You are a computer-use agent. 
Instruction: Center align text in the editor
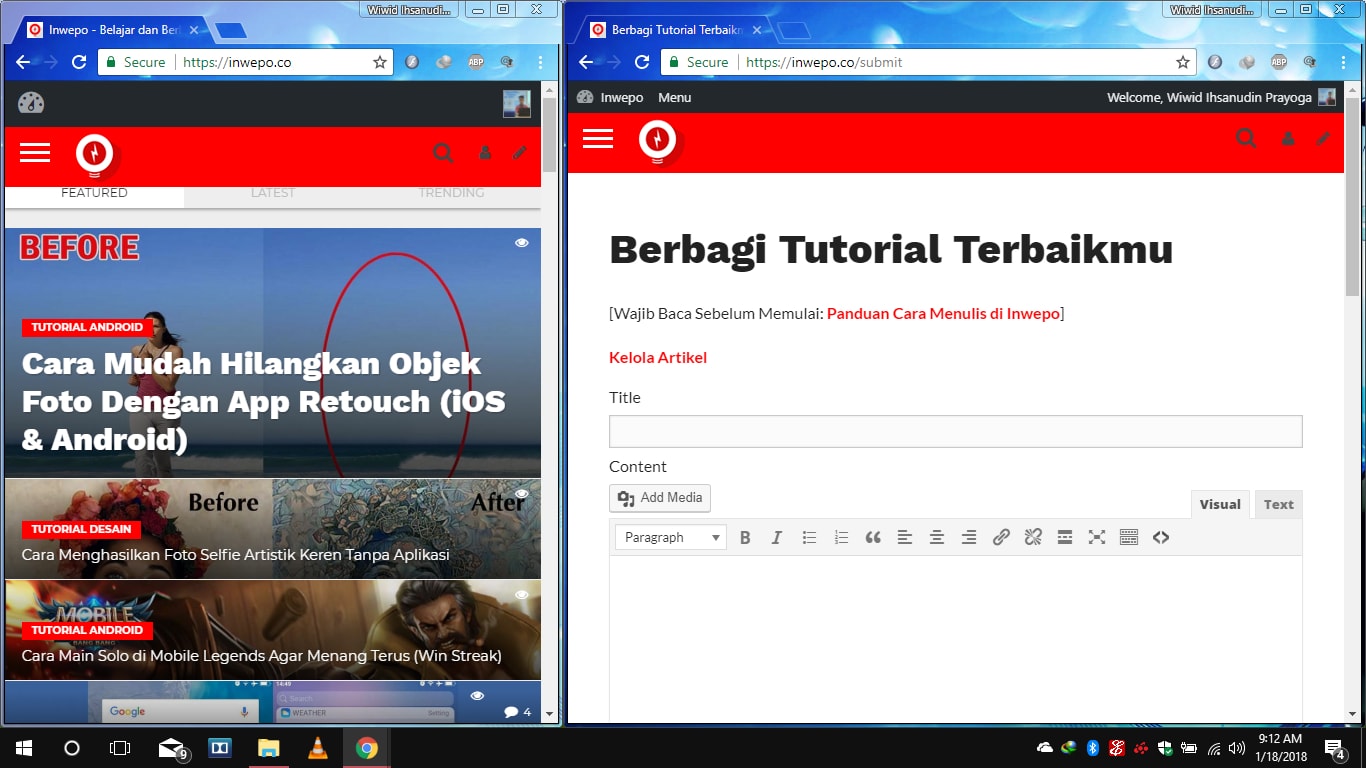[x=937, y=538]
